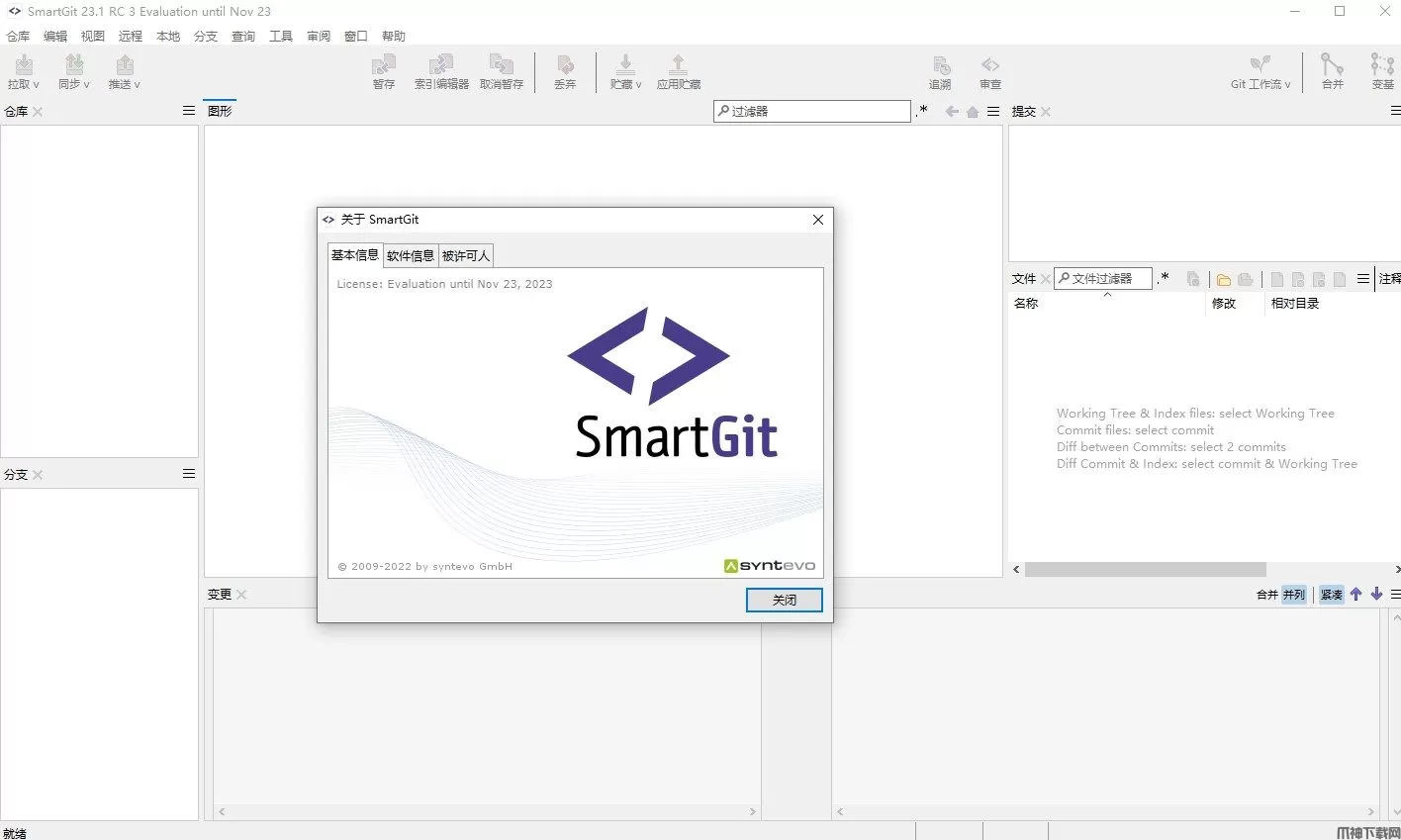Click the 丢弃 (Discard) toolbar icon
The width and height of the screenshot is (1401, 840).
tap(565, 71)
